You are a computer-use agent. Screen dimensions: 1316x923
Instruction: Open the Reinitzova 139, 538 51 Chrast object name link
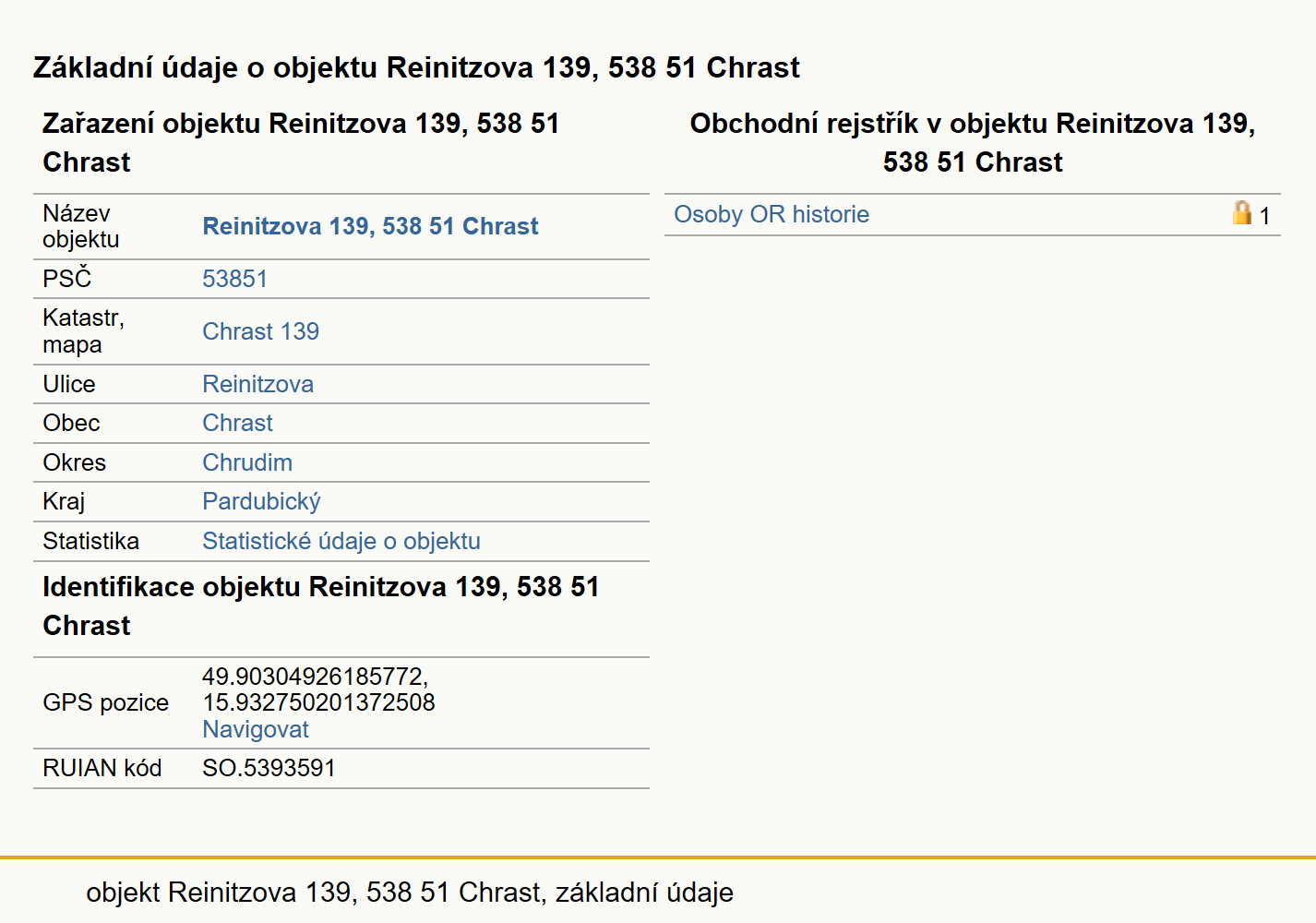pyautogui.click(x=370, y=226)
